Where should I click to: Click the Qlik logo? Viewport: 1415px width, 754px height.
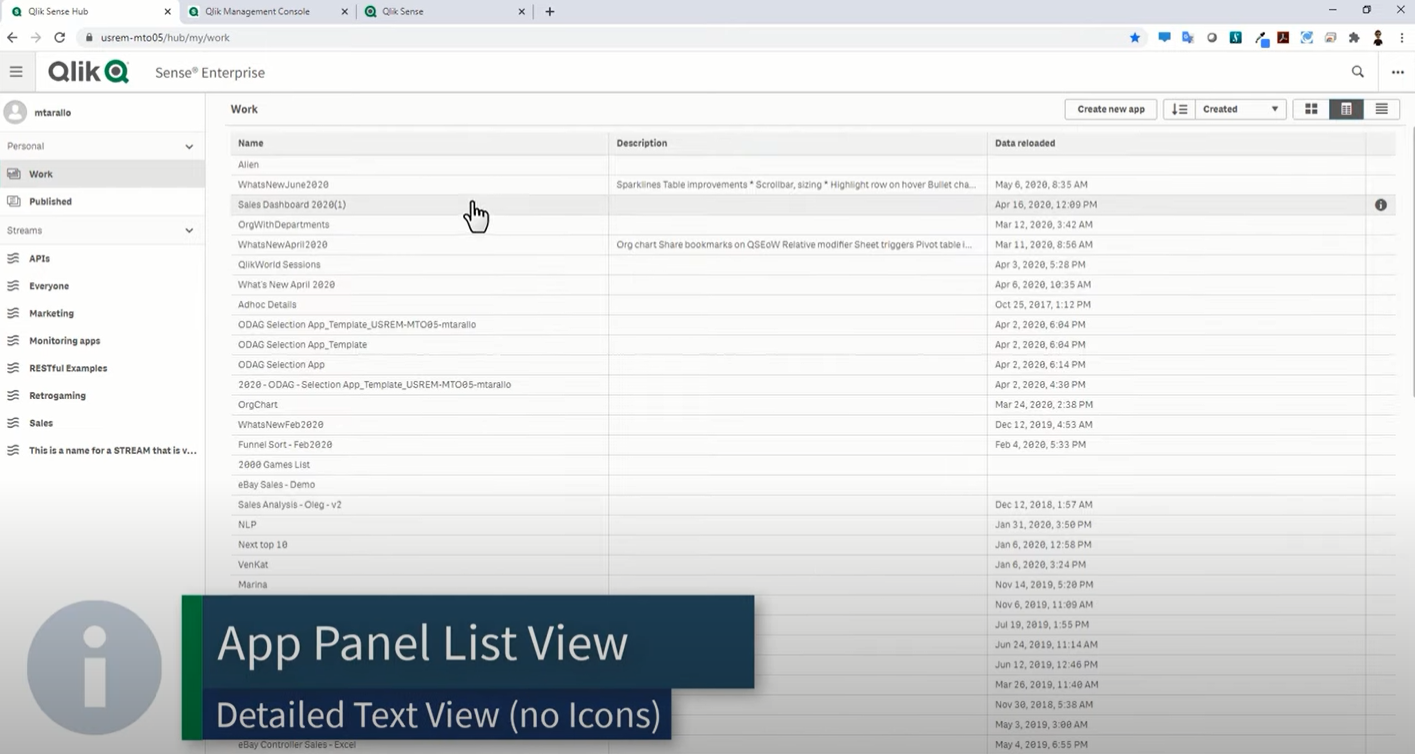pos(88,72)
